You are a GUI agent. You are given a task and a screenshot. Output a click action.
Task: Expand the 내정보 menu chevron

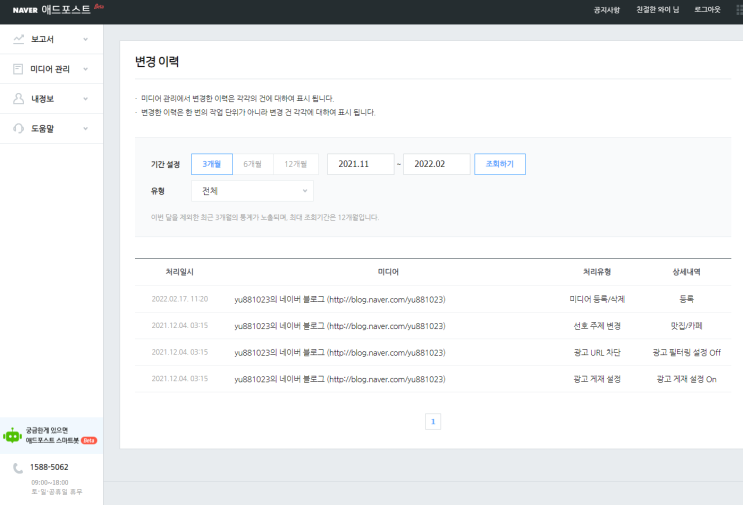click(86, 99)
